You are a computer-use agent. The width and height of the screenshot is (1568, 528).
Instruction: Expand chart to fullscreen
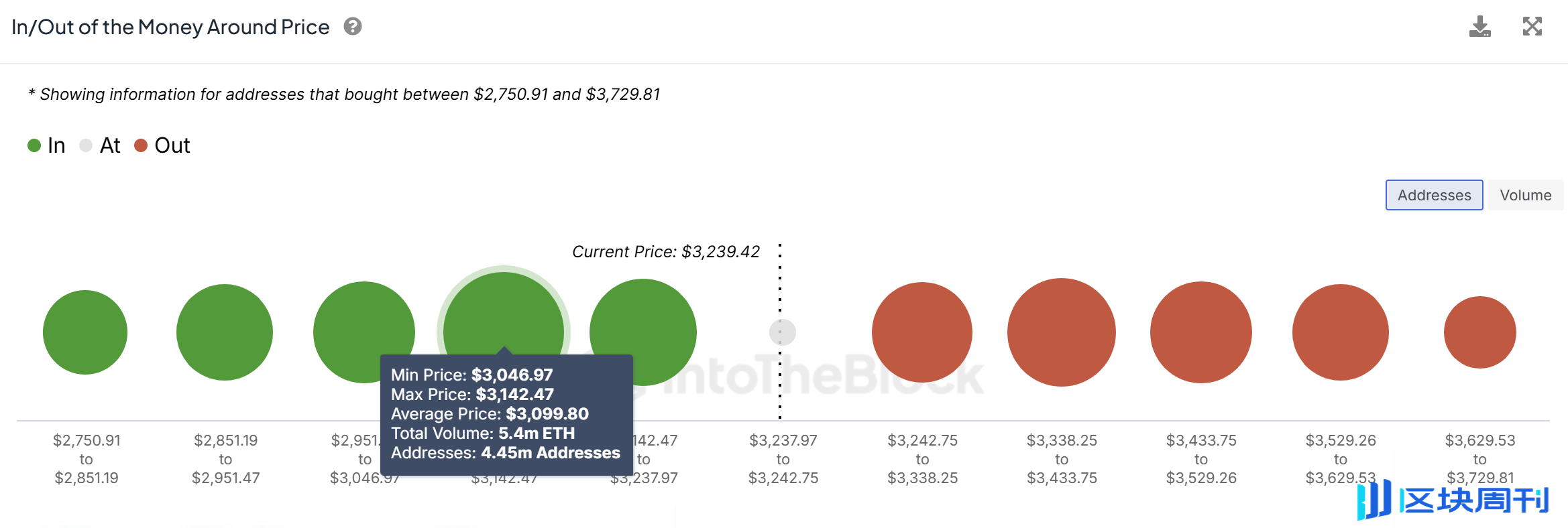click(x=1532, y=27)
